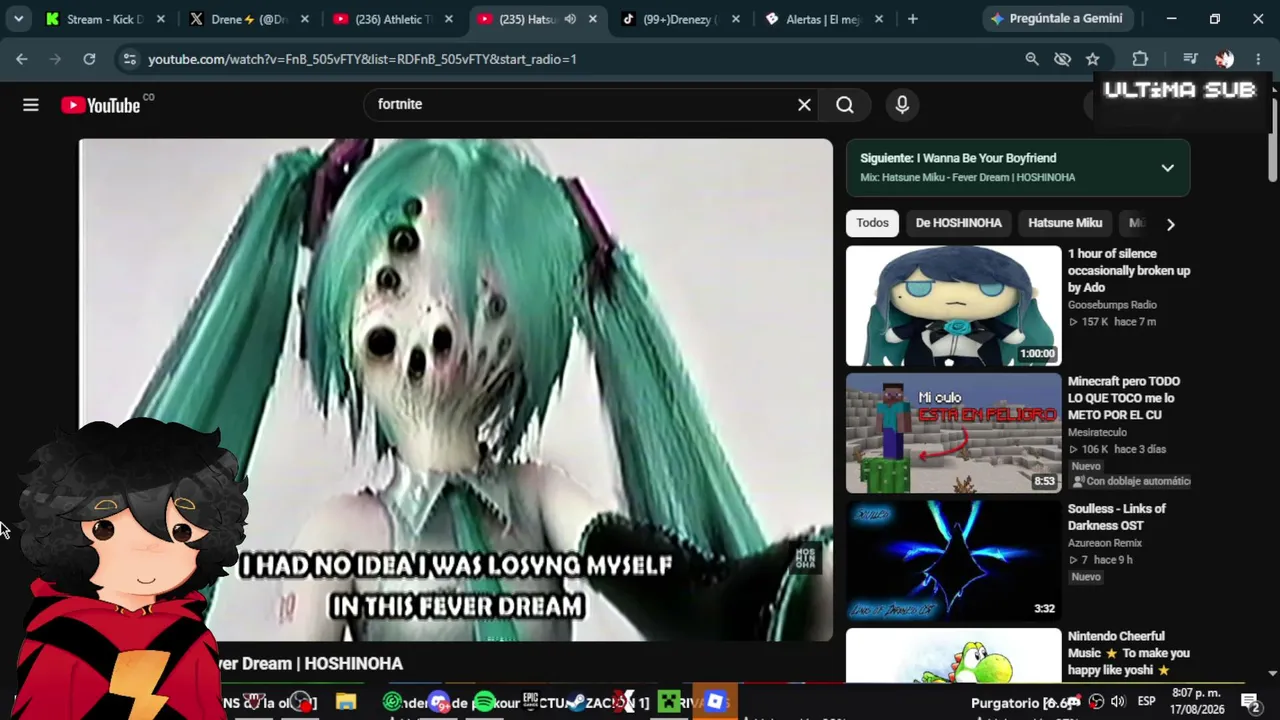
Task: Open Spotify from the taskbar
Action: pos(484,702)
